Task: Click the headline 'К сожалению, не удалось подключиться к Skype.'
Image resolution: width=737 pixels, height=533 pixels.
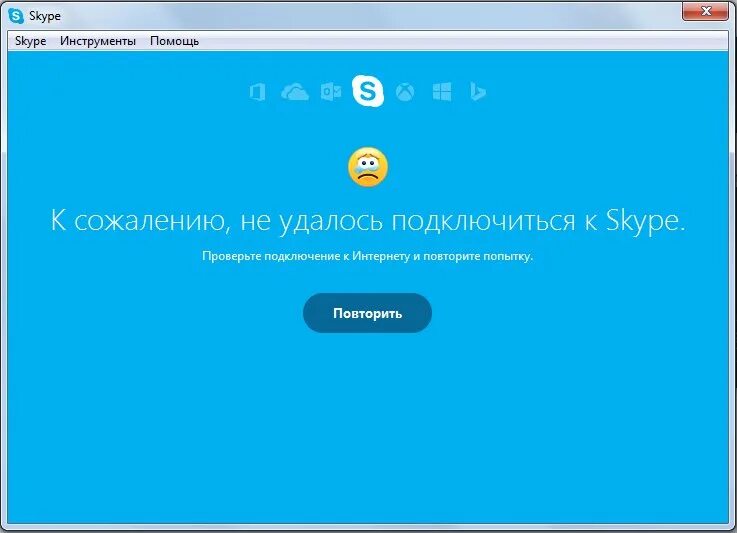Action: click(x=368, y=220)
